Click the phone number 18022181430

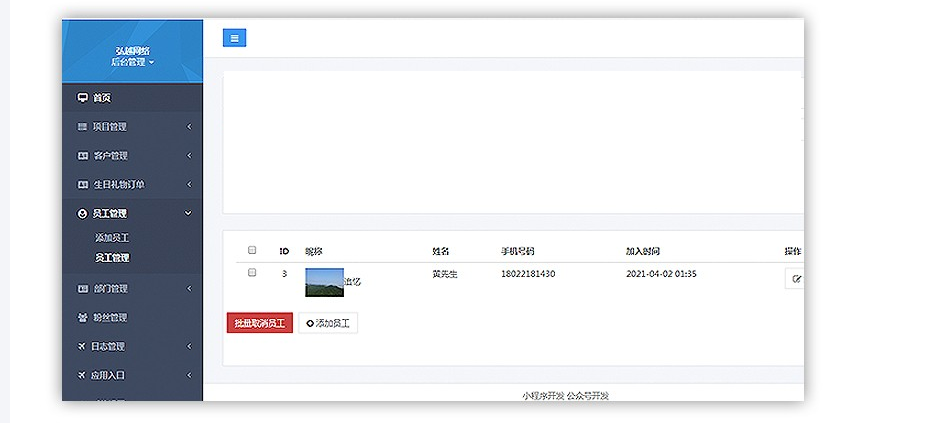[x=528, y=274]
